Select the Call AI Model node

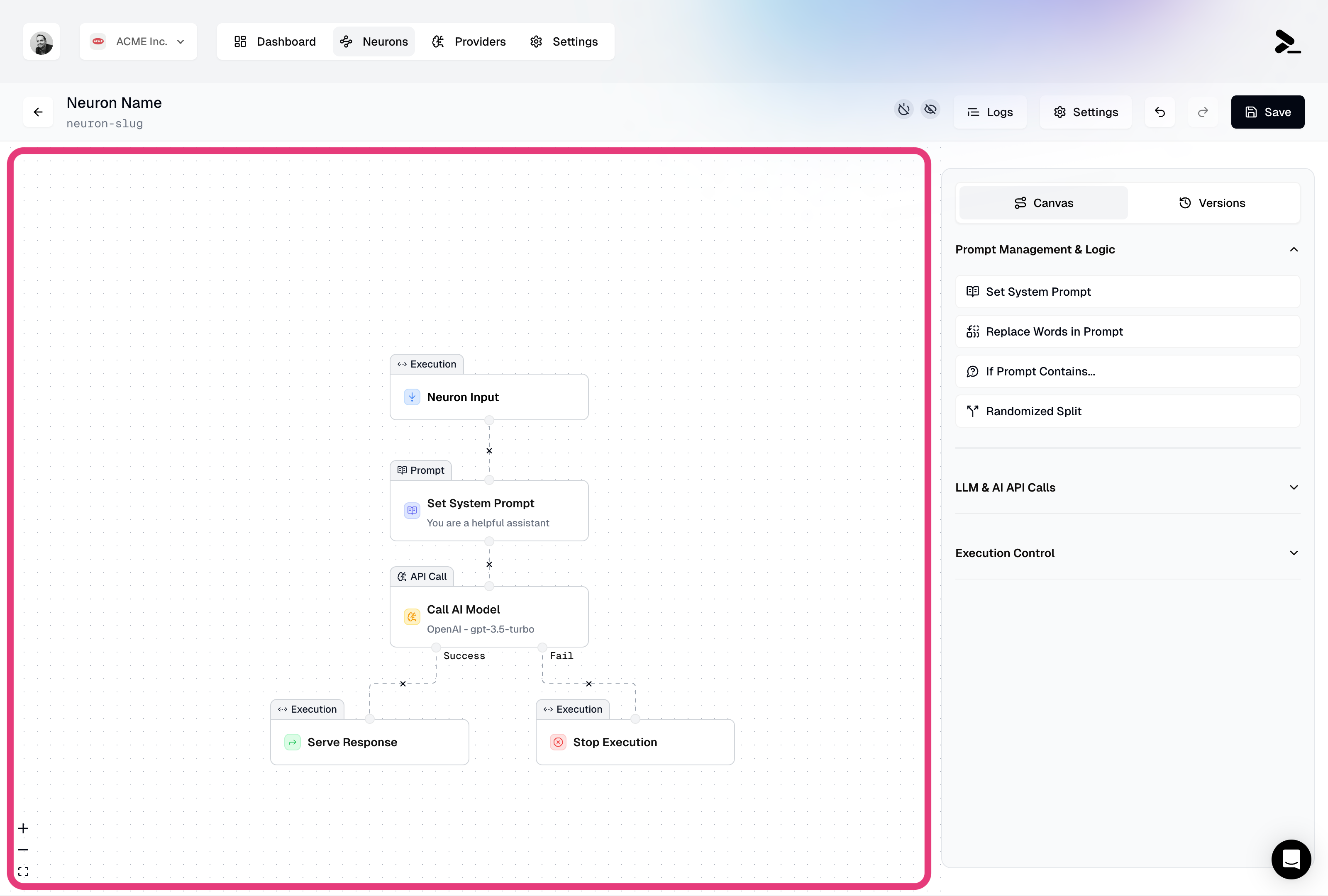tap(488, 617)
